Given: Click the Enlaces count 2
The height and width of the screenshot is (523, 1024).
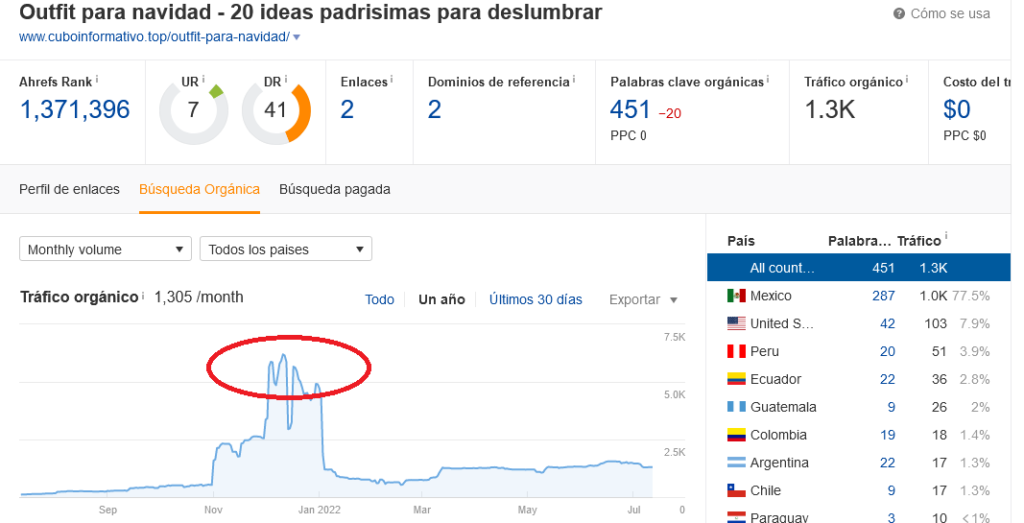Looking at the screenshot, I should click(347, 110).
